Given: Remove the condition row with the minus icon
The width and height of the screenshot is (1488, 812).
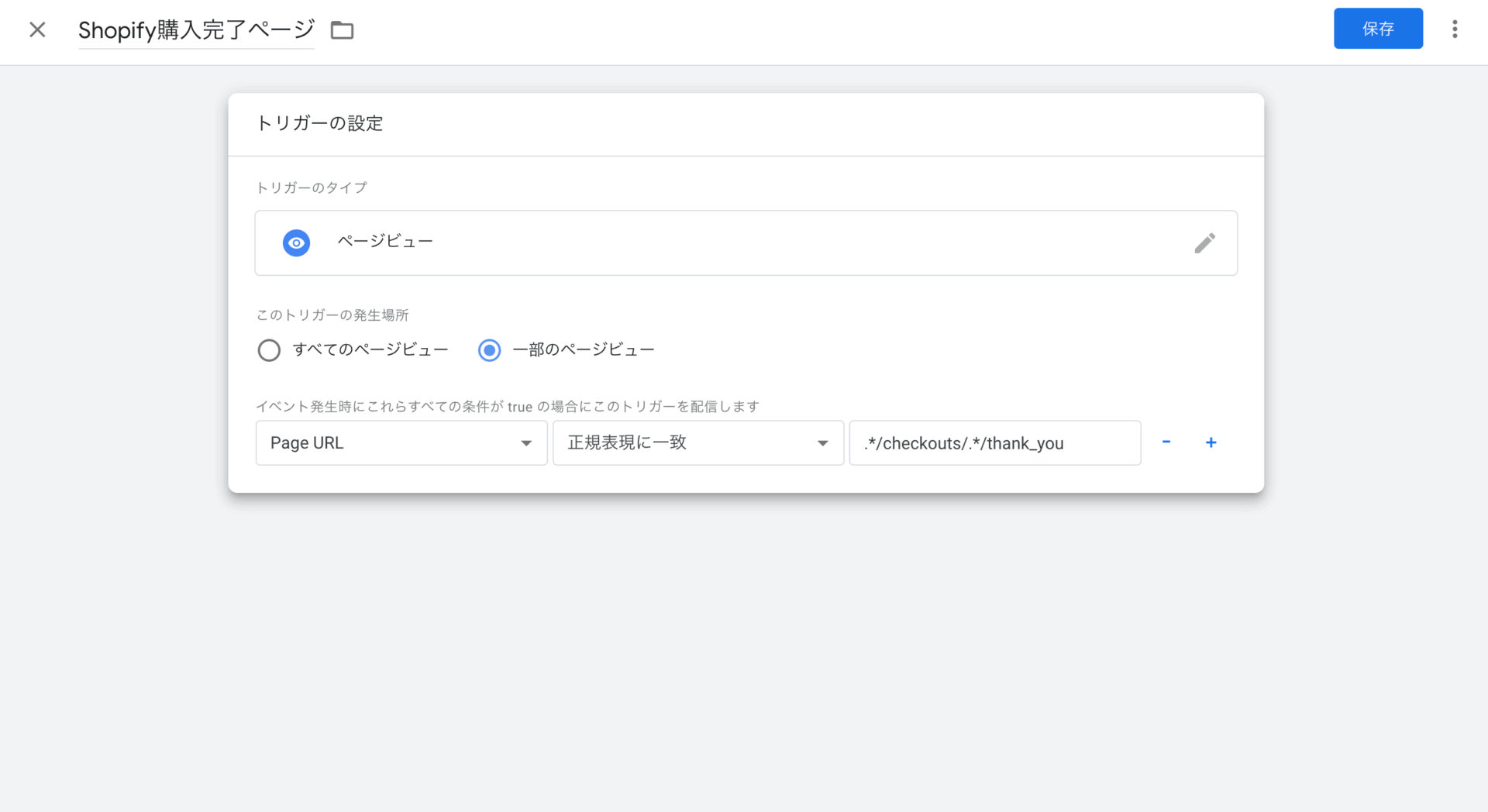Looking at the screenshot, I should click(1166, 442).
